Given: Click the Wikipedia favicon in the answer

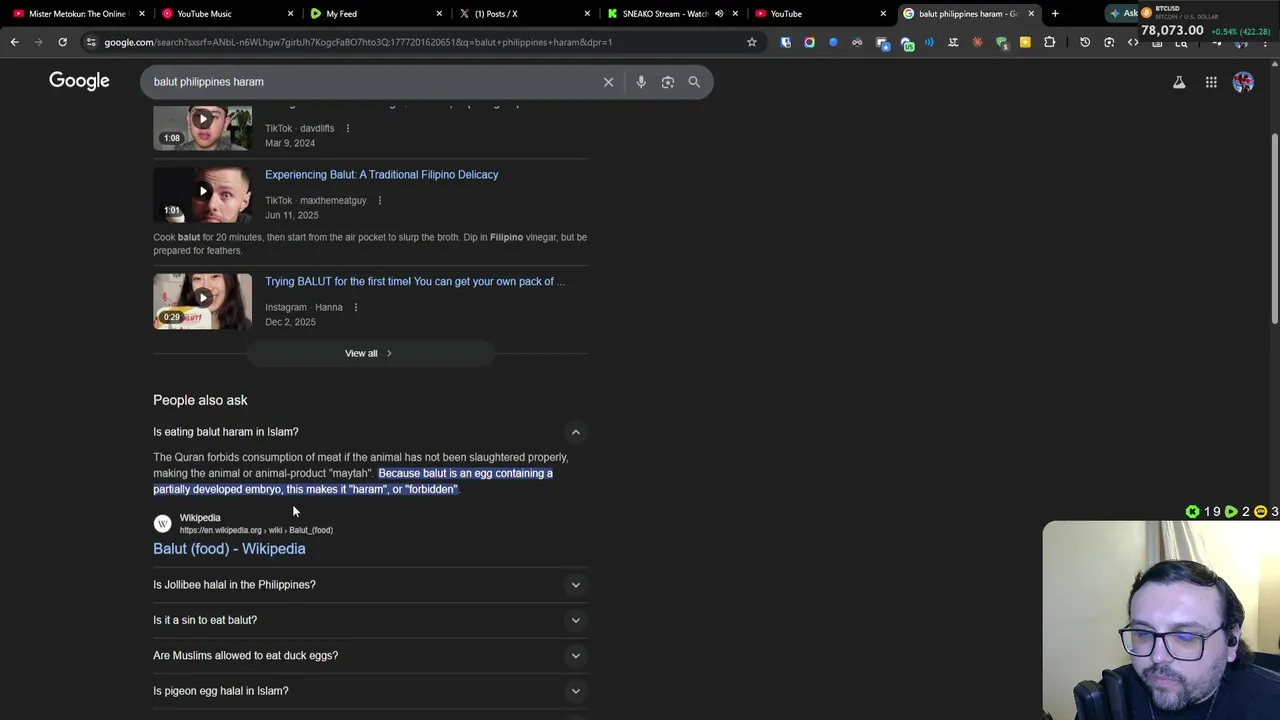Looking at the screenshot, I should [162, 523].
